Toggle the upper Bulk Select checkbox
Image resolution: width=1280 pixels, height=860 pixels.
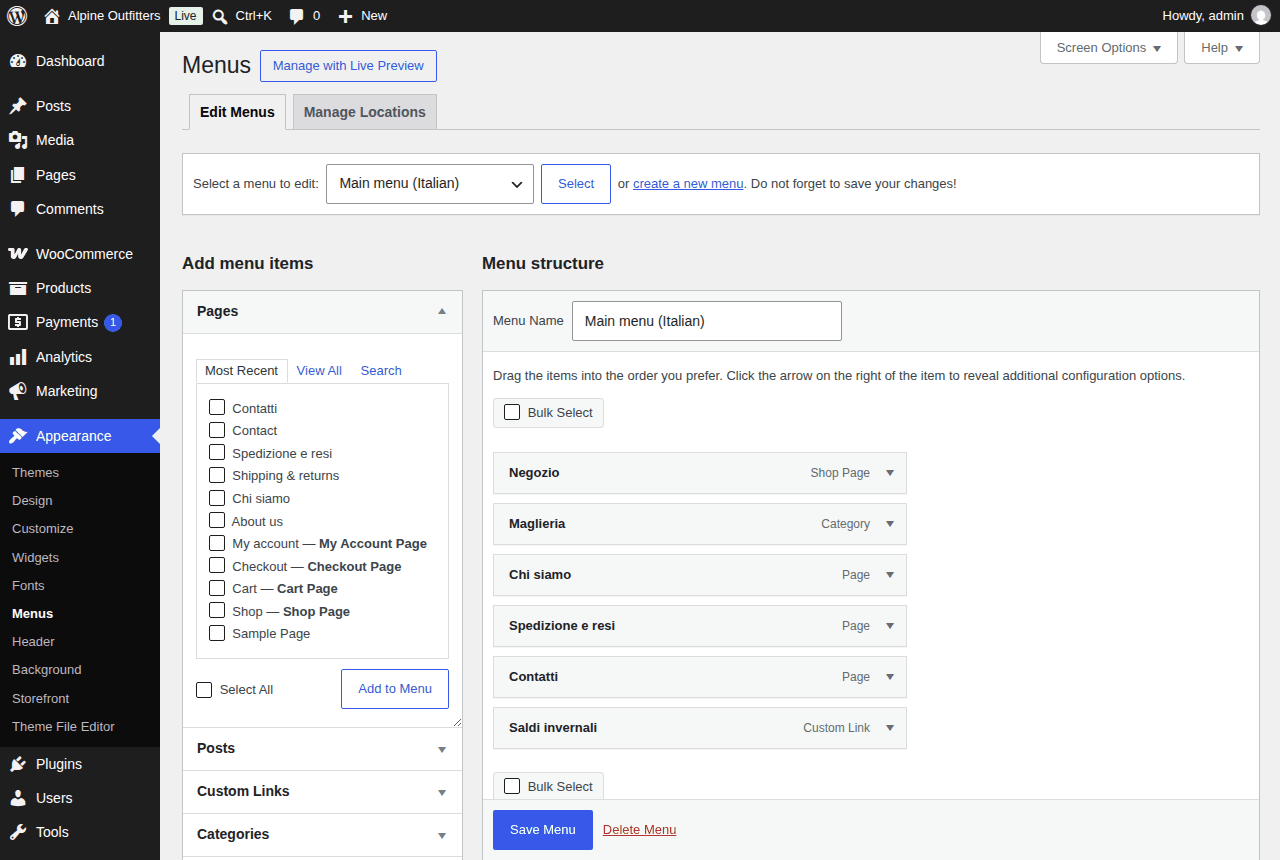tap(512, 412)
